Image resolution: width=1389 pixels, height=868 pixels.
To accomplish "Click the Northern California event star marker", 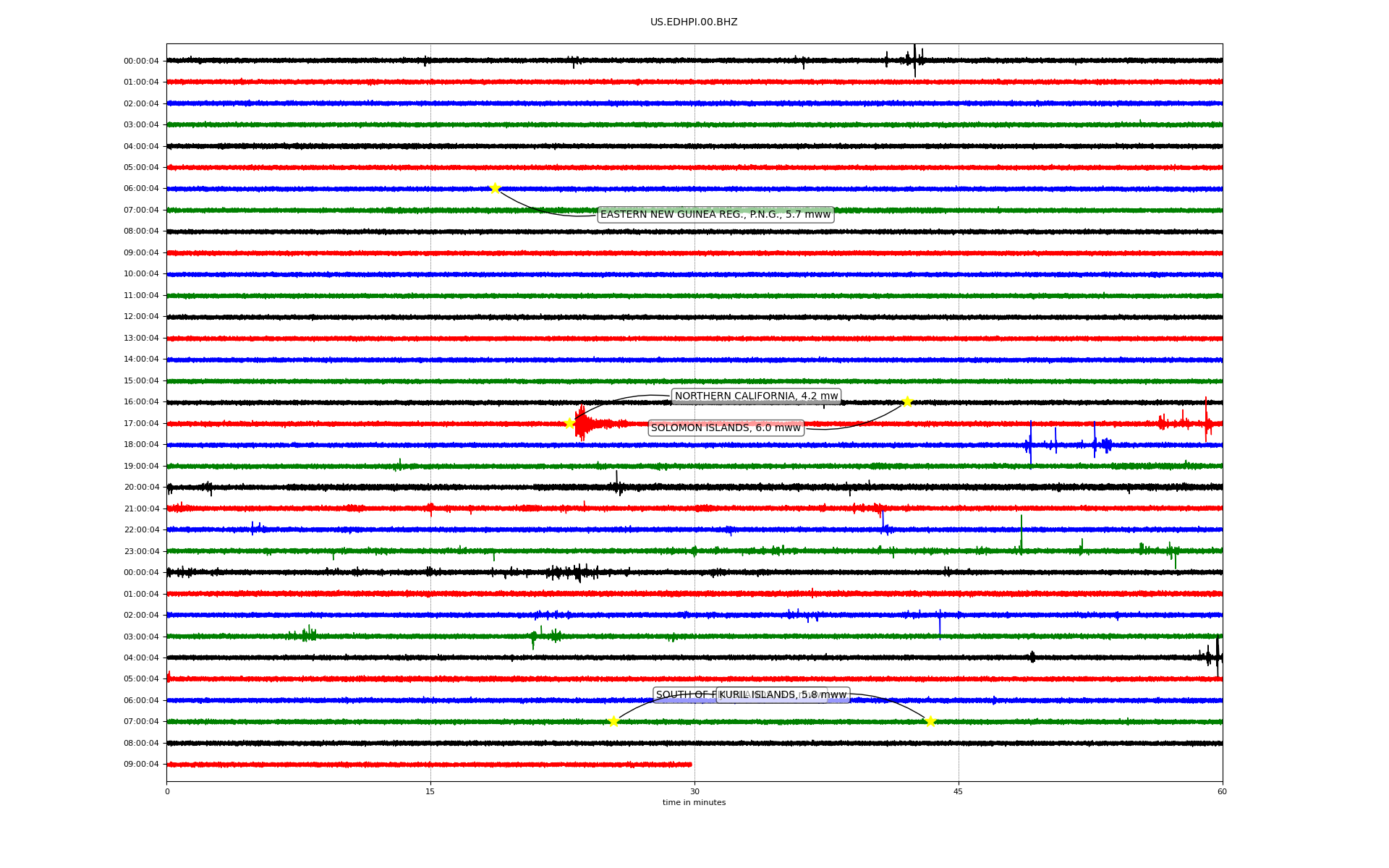I will pos(570,423).
